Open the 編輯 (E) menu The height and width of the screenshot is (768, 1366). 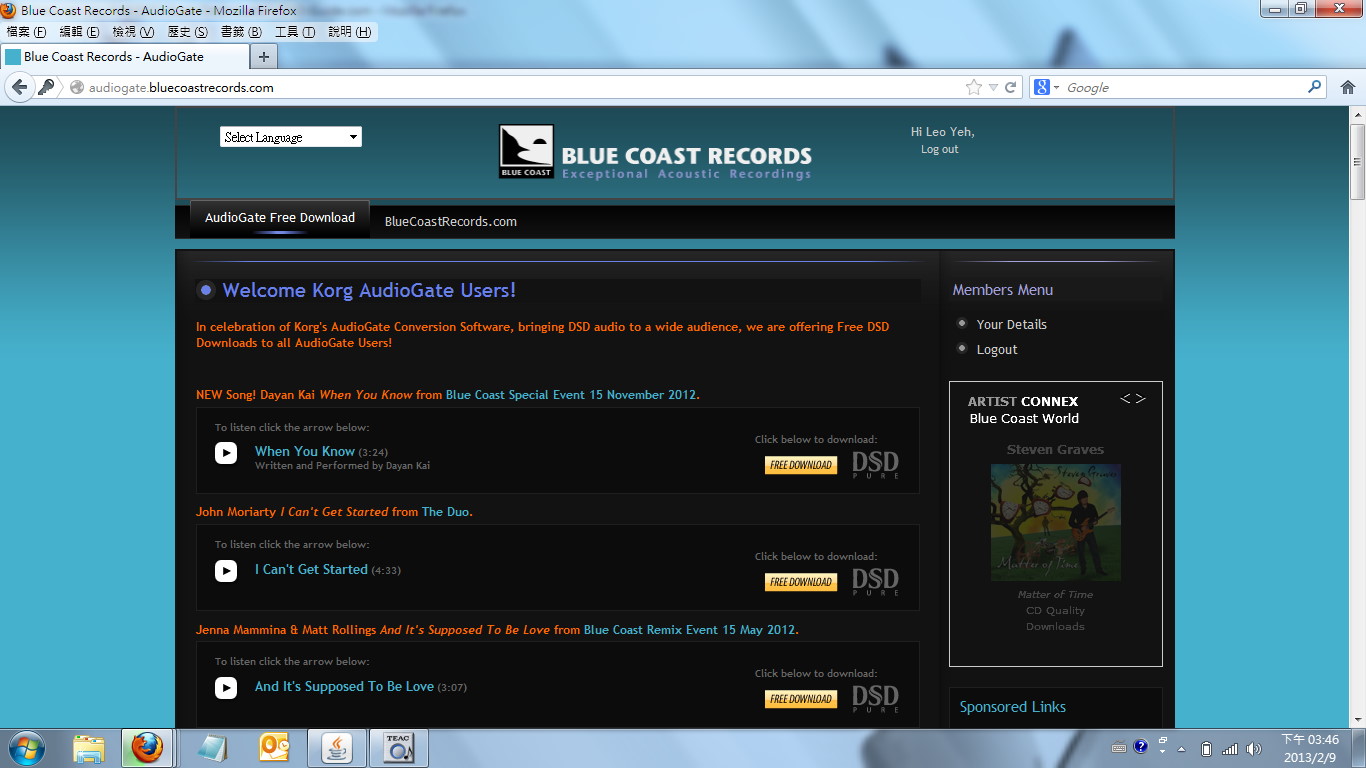click(79, 32)
